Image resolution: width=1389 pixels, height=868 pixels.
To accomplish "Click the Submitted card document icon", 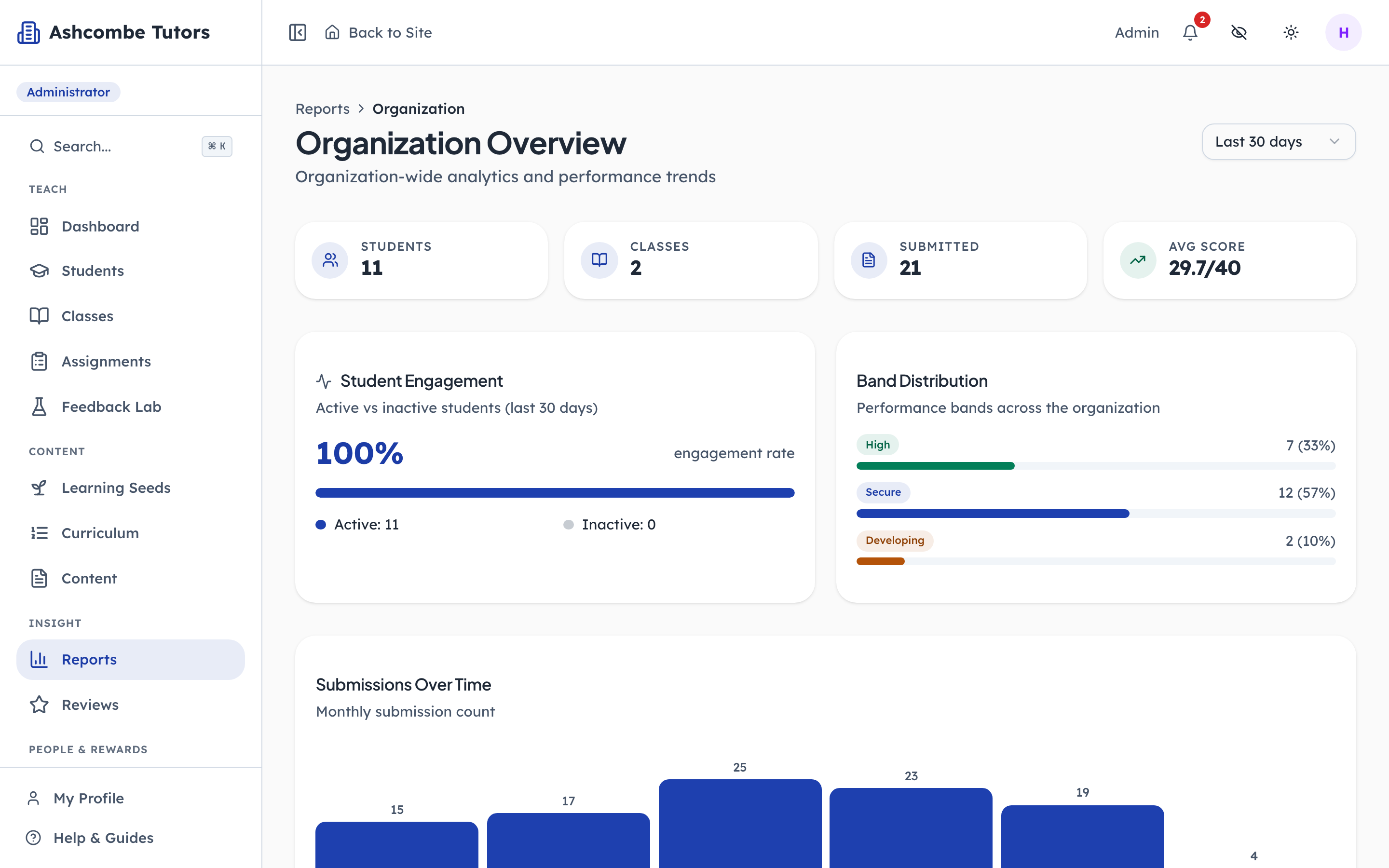I will tap(869, 260).
